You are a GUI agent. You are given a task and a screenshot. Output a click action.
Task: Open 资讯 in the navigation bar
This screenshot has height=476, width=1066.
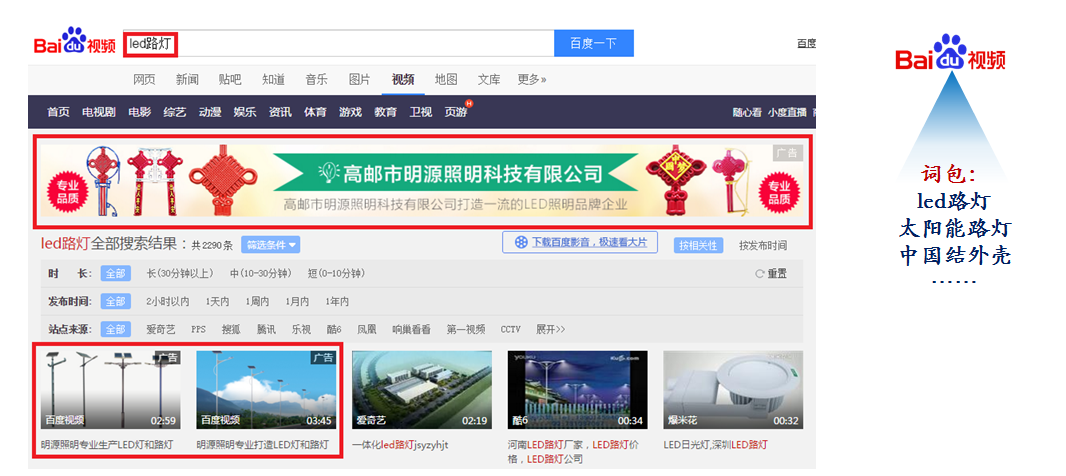280,112
